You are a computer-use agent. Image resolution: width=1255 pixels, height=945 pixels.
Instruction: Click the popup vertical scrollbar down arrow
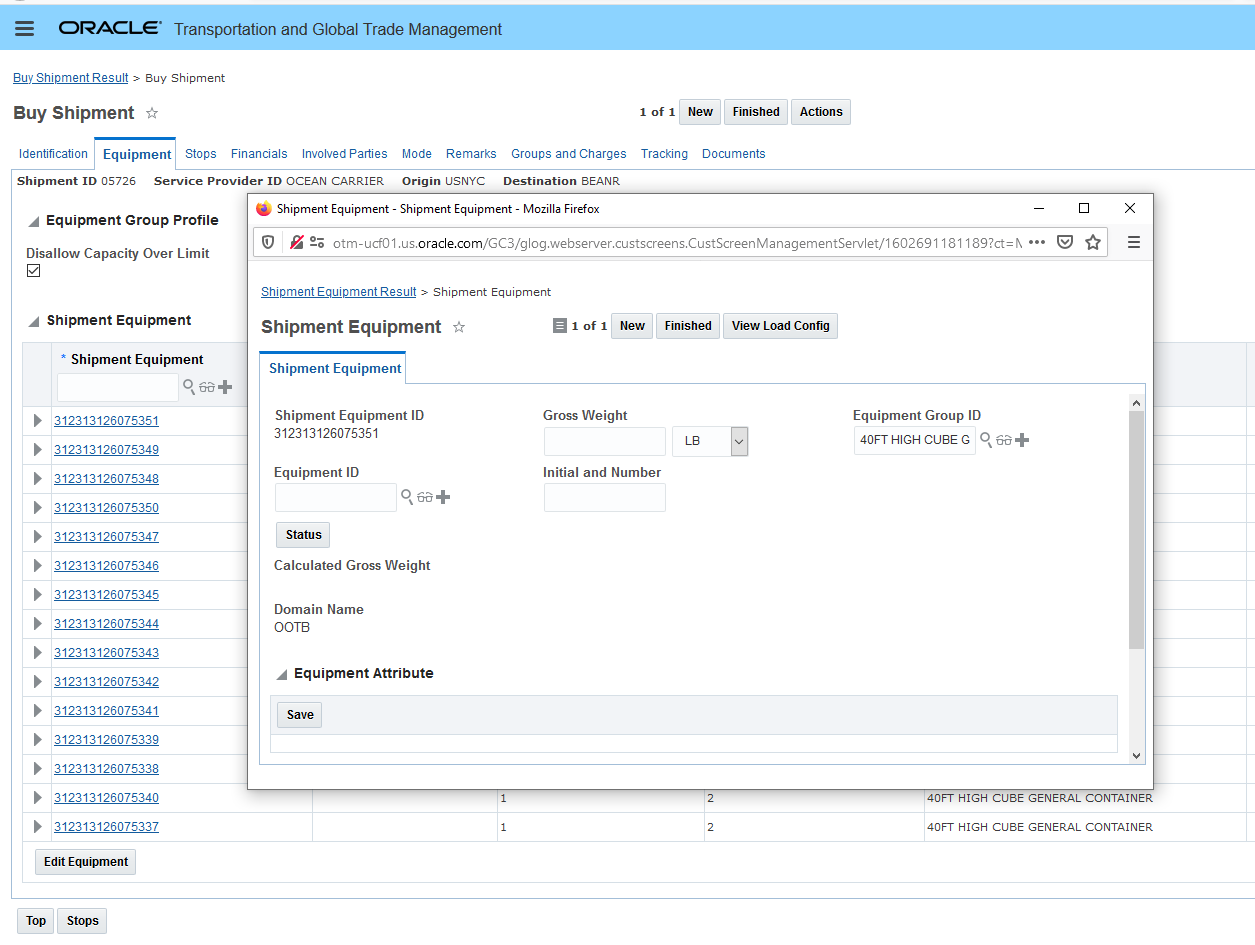click(1136, 756)
